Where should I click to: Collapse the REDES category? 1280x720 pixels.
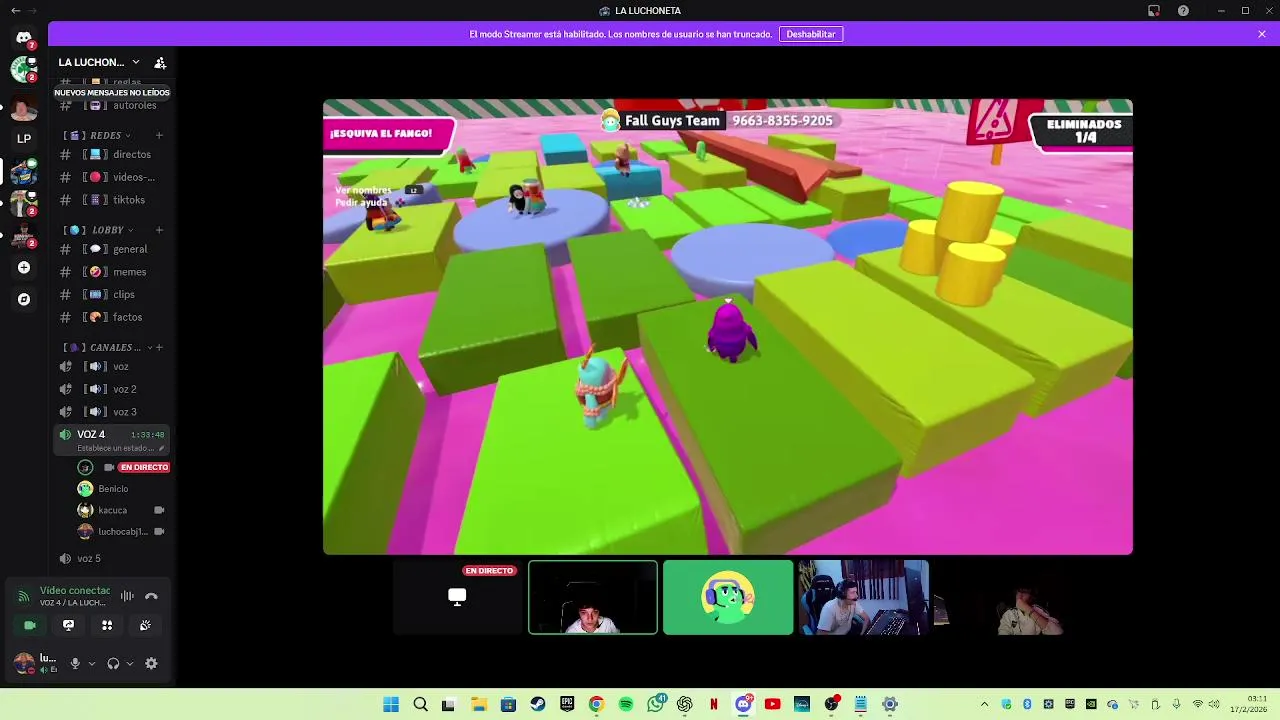[x=100, y=135]
